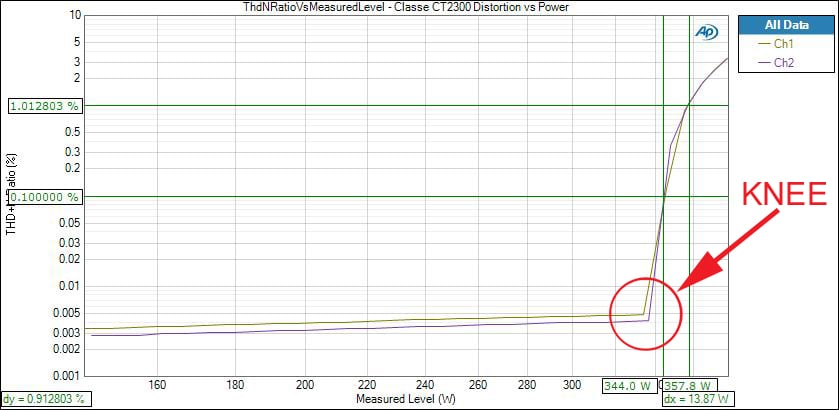Click the All Data legend header
Screen dimensions: 839x410
tap(785, 25)
